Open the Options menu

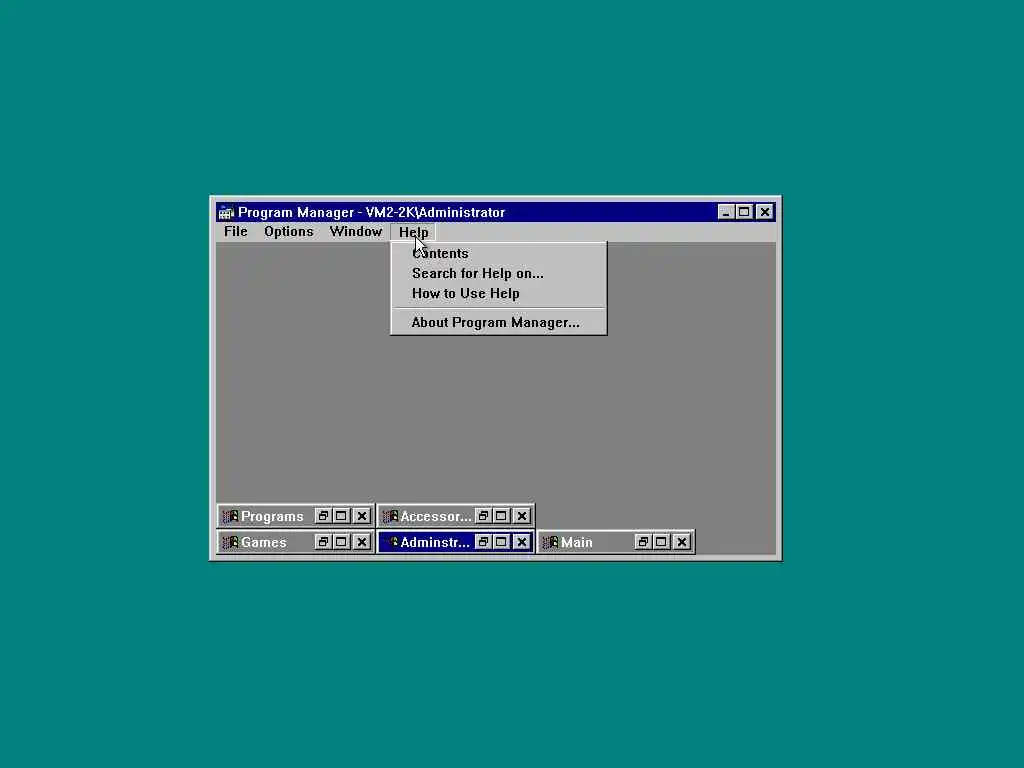289,231
